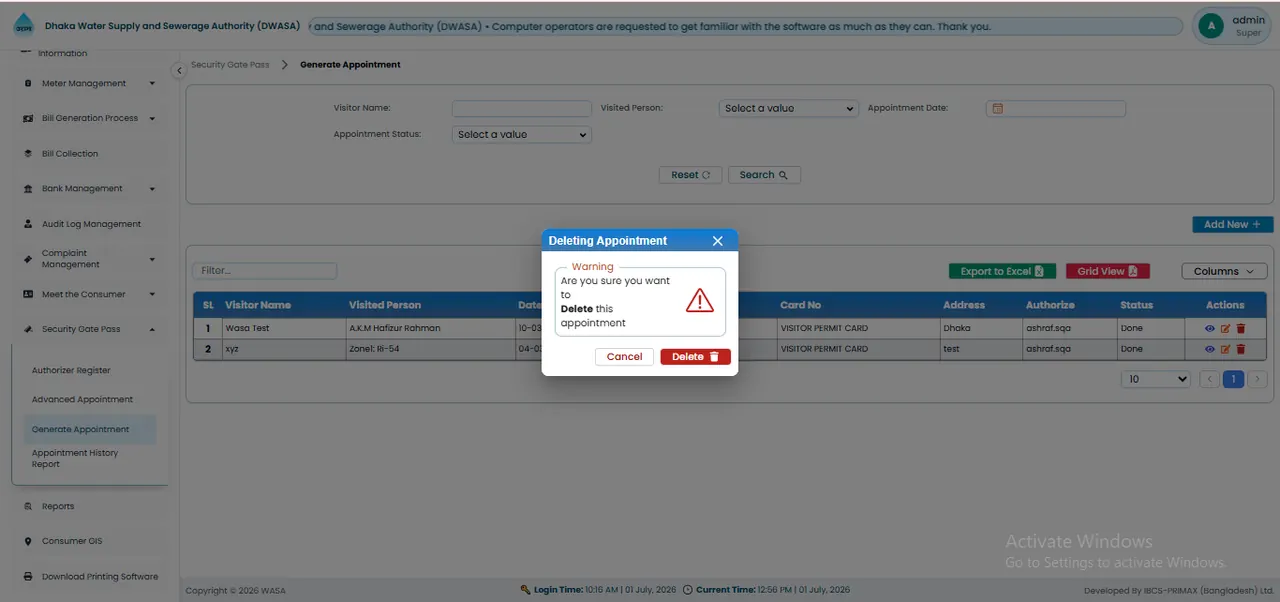This screenshot has height=602, width=1280.
Task: Expand Bank Management menu arrow
Action: (x=152, y=189)
